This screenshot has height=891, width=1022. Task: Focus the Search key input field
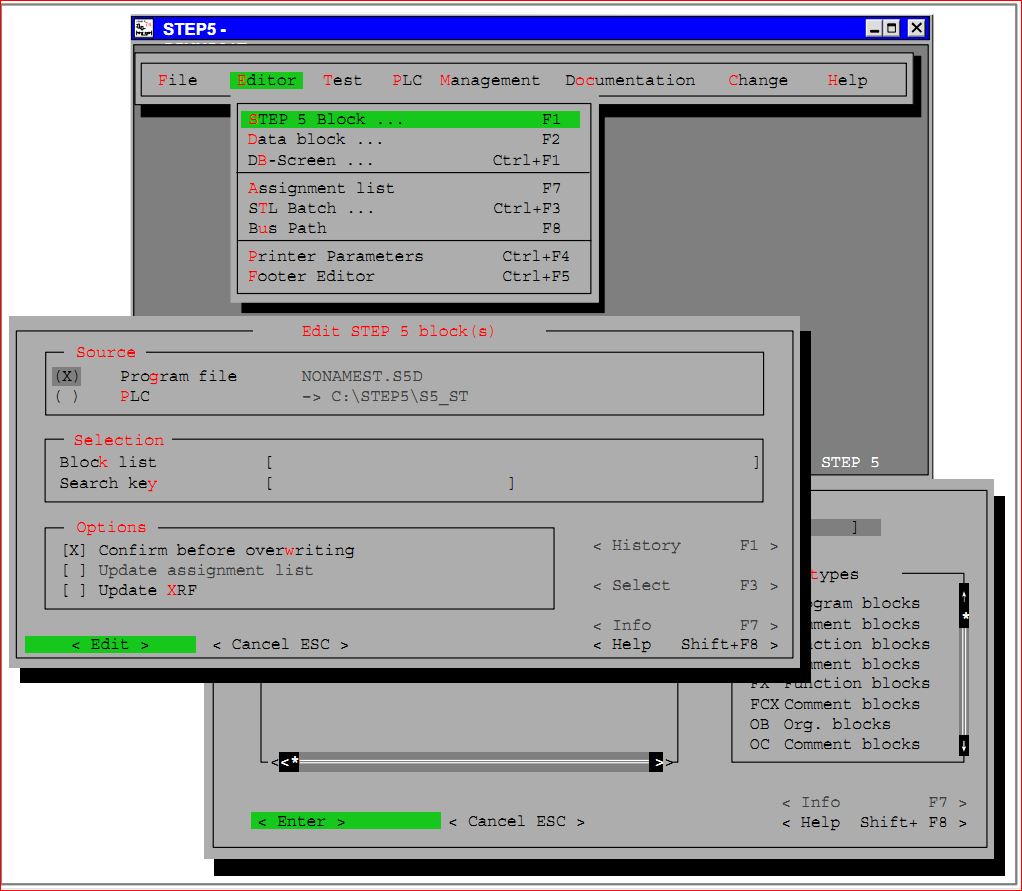(390, 484)
